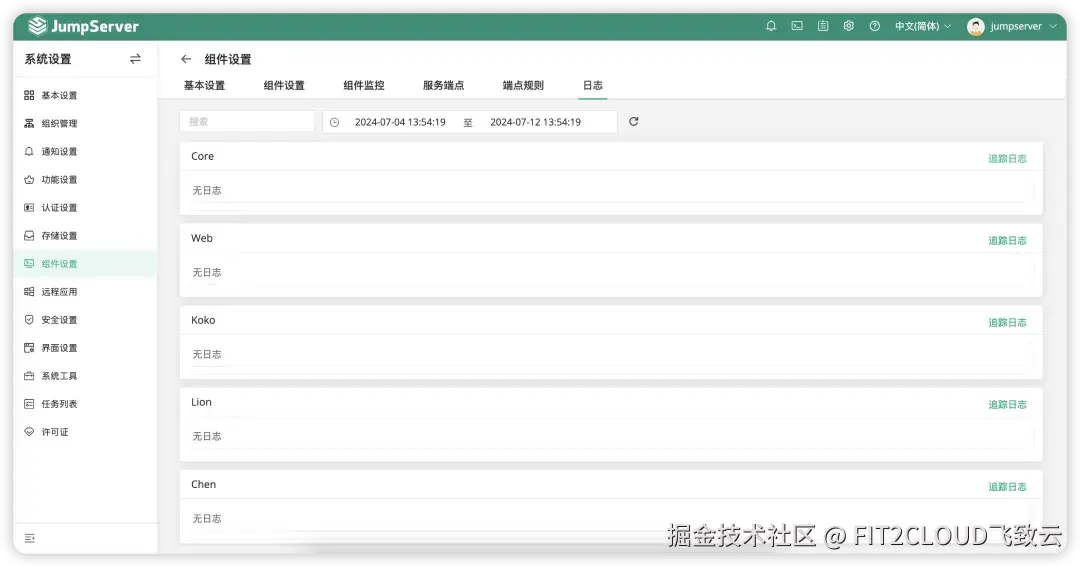Click the Koko component heading

coord(203,320)
